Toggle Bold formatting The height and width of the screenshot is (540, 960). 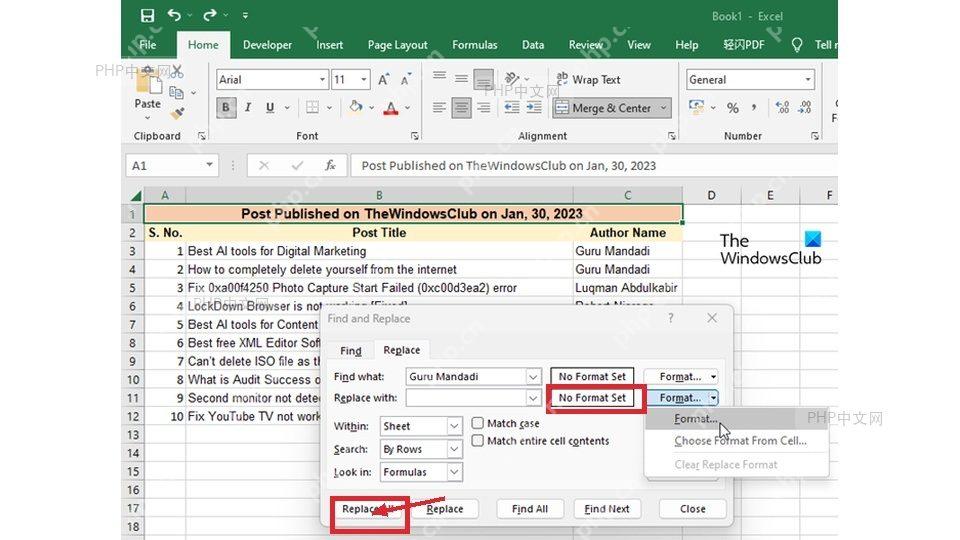coord(226,108)
